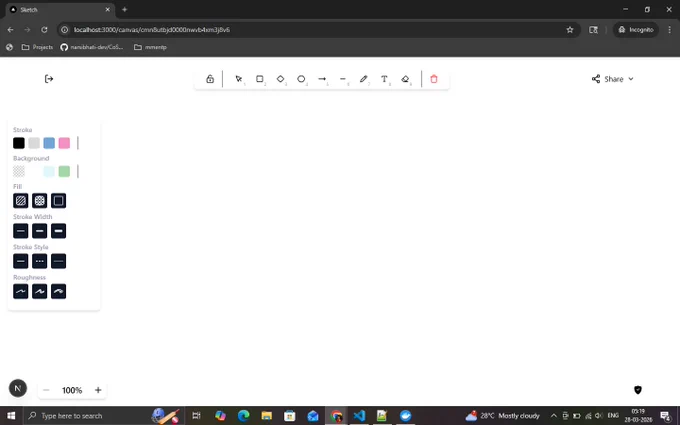This screenshot has height=425, width=680.
Task: Select the Arrow tool
Action: coord(322,79)
